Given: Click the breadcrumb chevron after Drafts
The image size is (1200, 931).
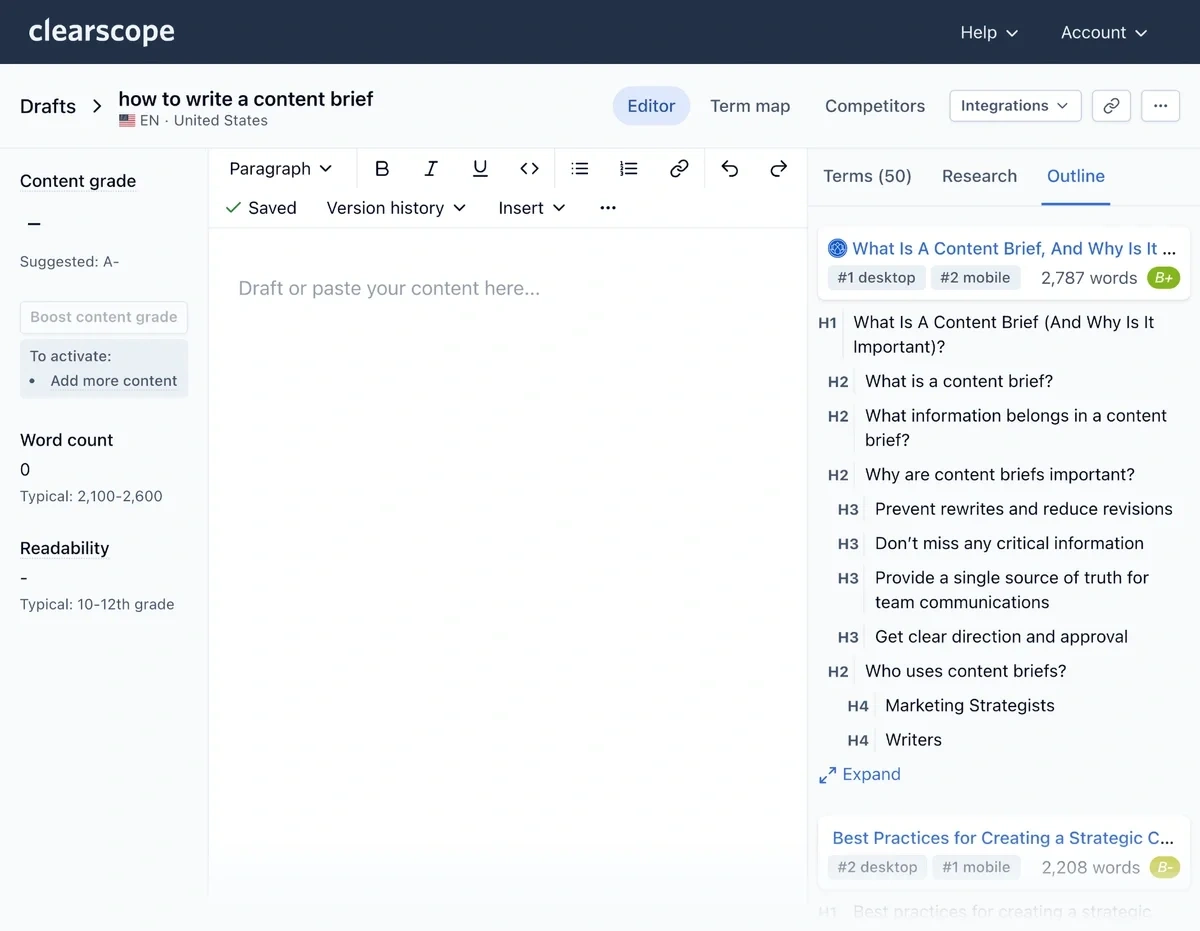Looking at the screenshot, I should tap(97, 106).
